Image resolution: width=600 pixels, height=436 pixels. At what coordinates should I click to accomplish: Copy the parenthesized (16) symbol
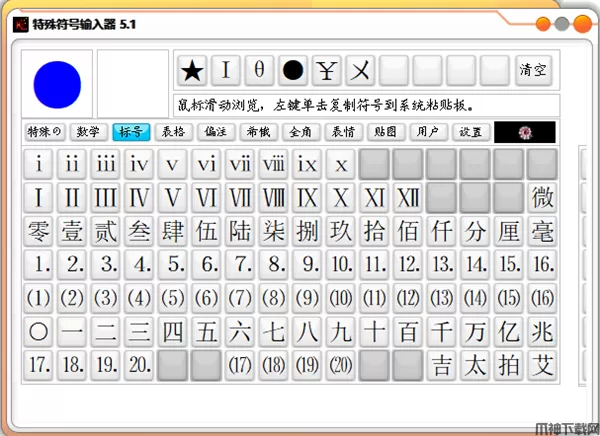point(542,298)
